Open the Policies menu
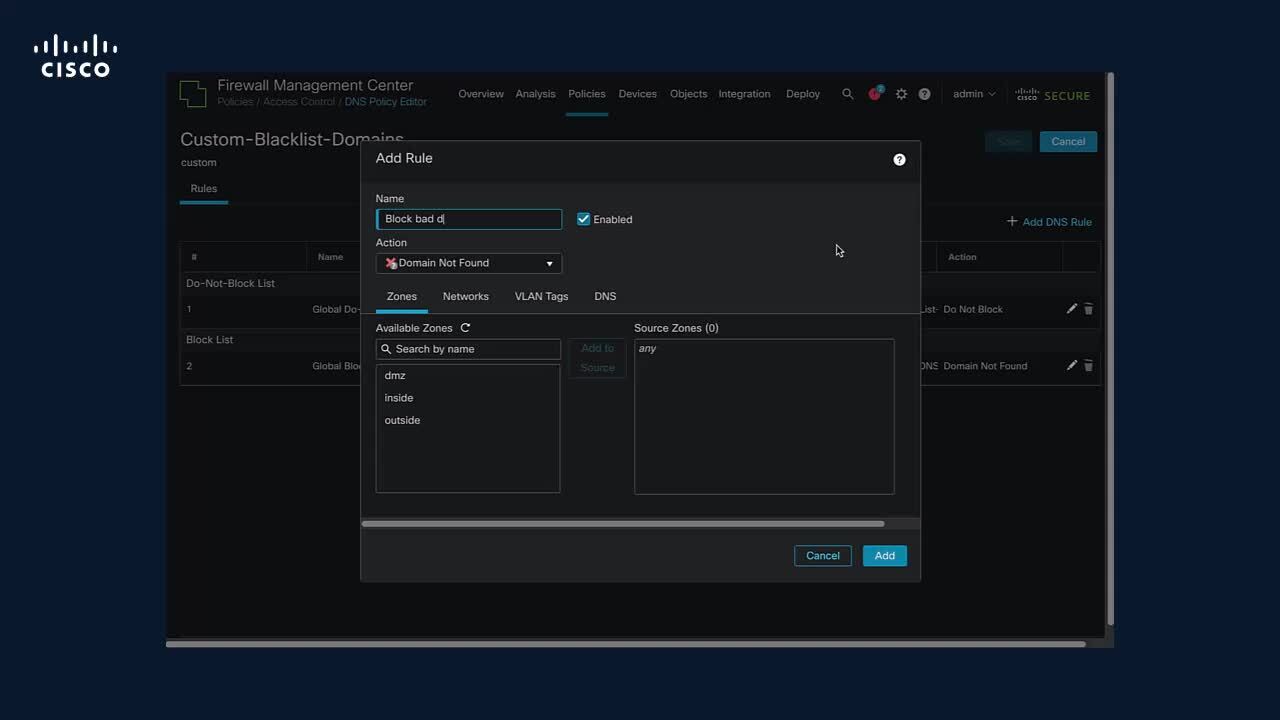The height and width of the screenshot is (720, 1280). (587, 94)
